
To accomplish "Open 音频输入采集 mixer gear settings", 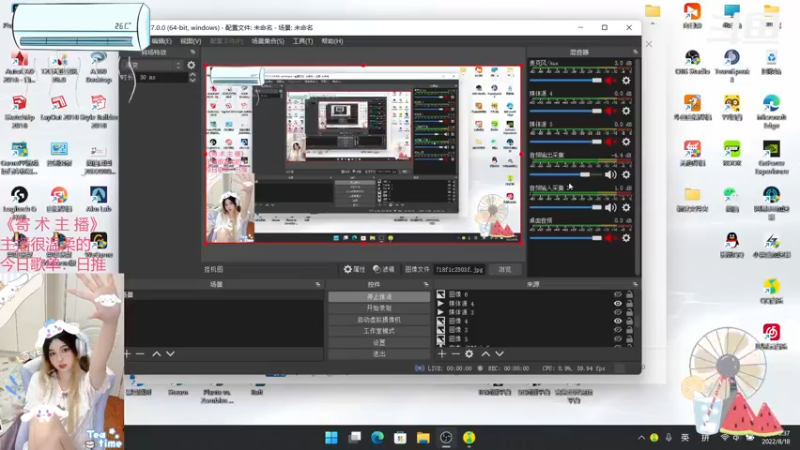I will pyautogui.click(x=626, y=208).
